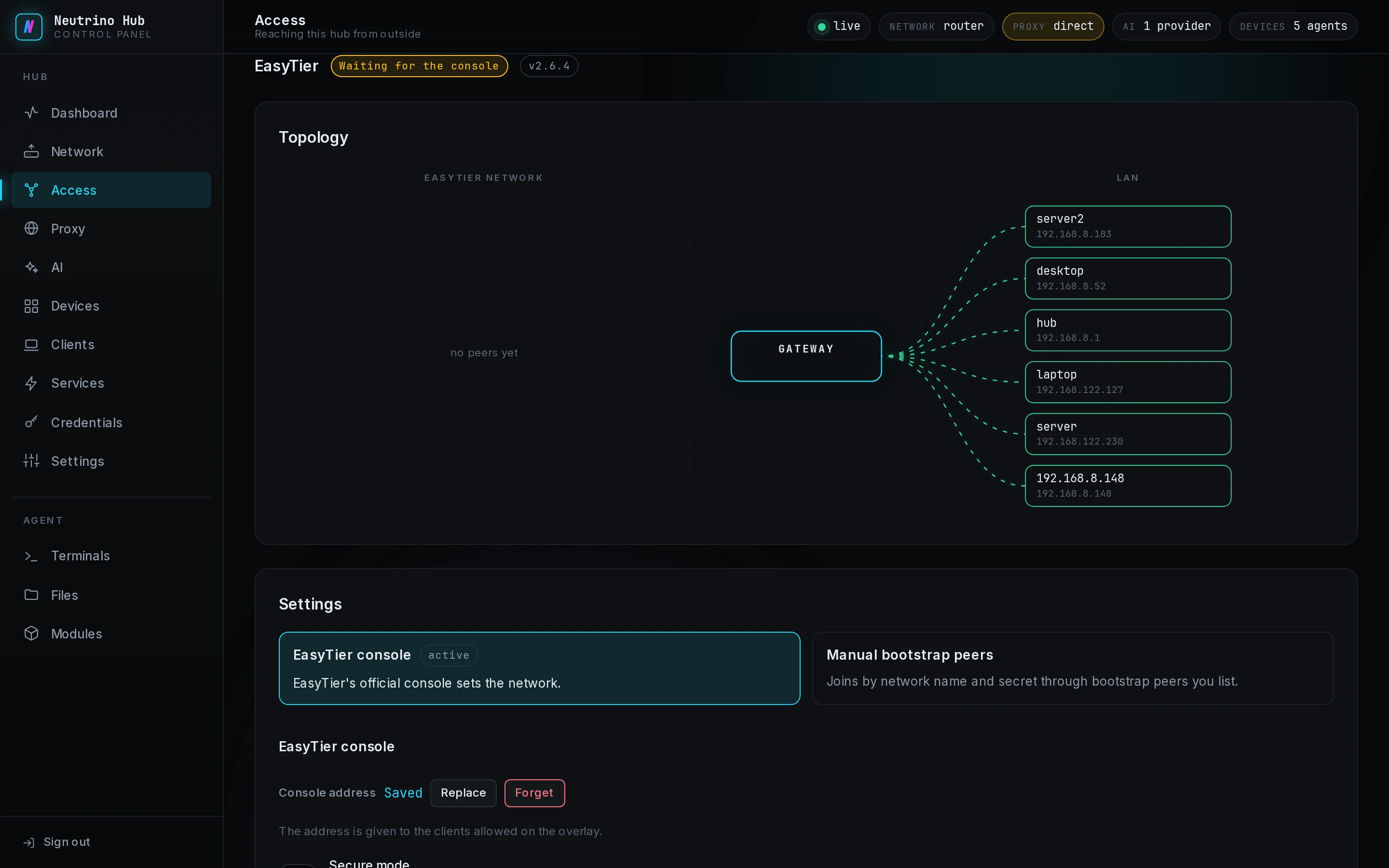Click the PROXY direct status pill
Image resolution: width=1389 pixels, height=868 pixels.
coord(1053,27)
